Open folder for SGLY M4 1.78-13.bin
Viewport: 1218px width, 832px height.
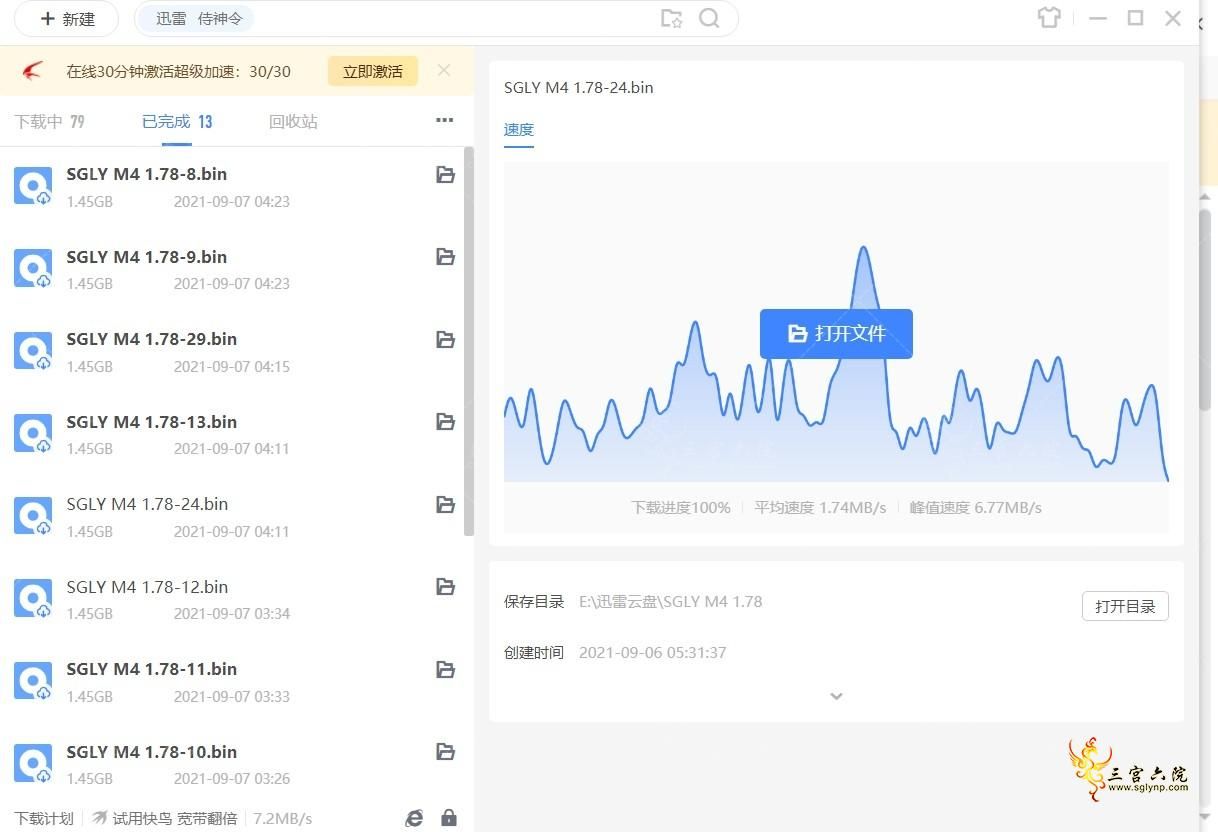tap(446, 422)
